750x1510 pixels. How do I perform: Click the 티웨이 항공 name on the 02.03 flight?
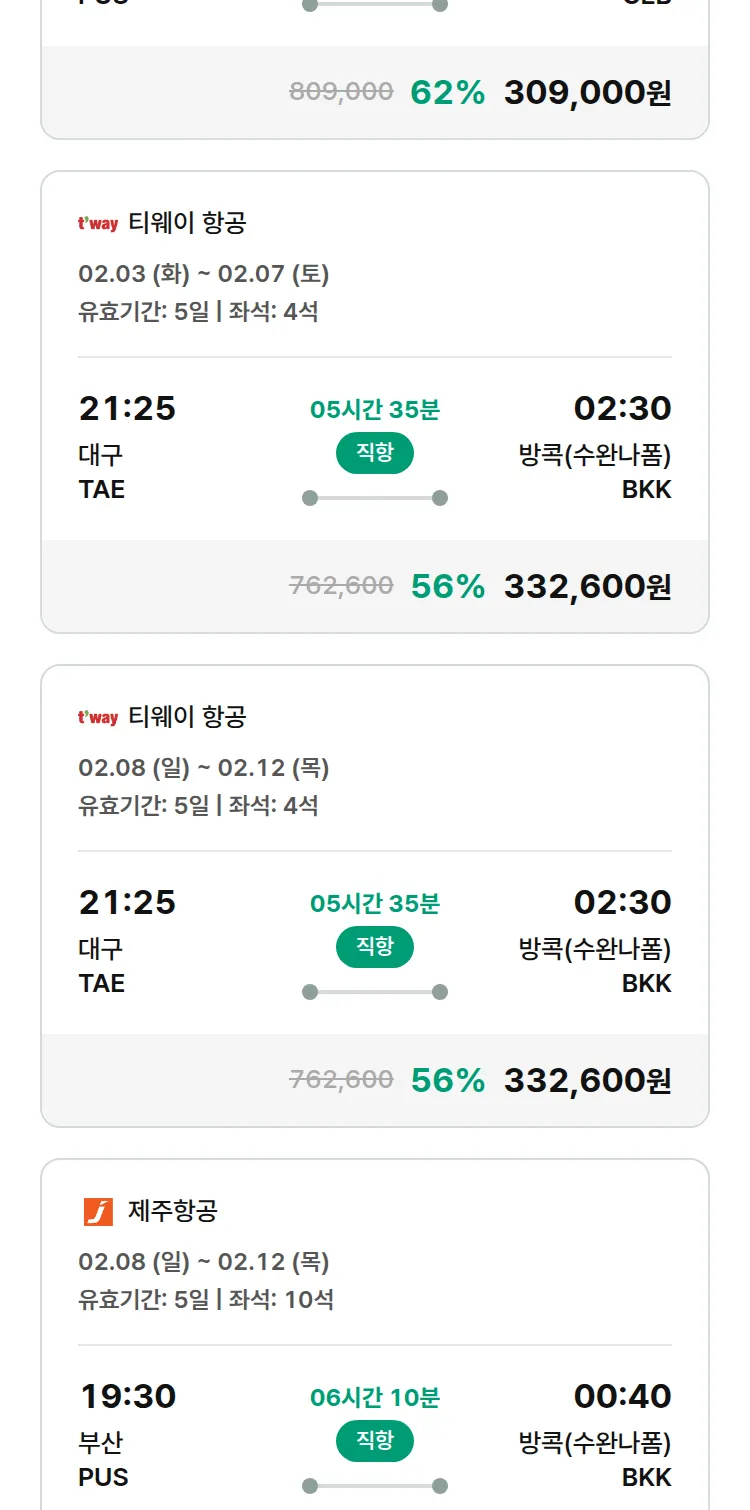187,223
